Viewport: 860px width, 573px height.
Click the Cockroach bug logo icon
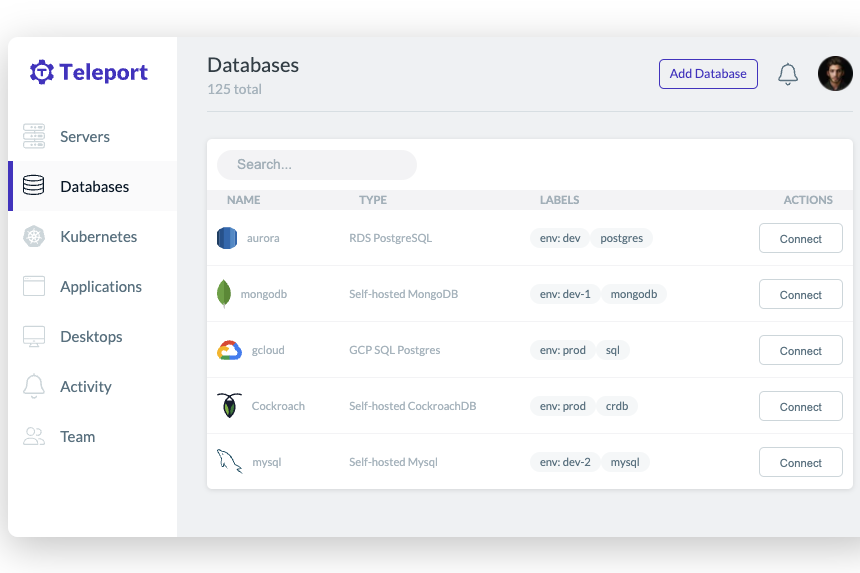click(x=229, y=405)
